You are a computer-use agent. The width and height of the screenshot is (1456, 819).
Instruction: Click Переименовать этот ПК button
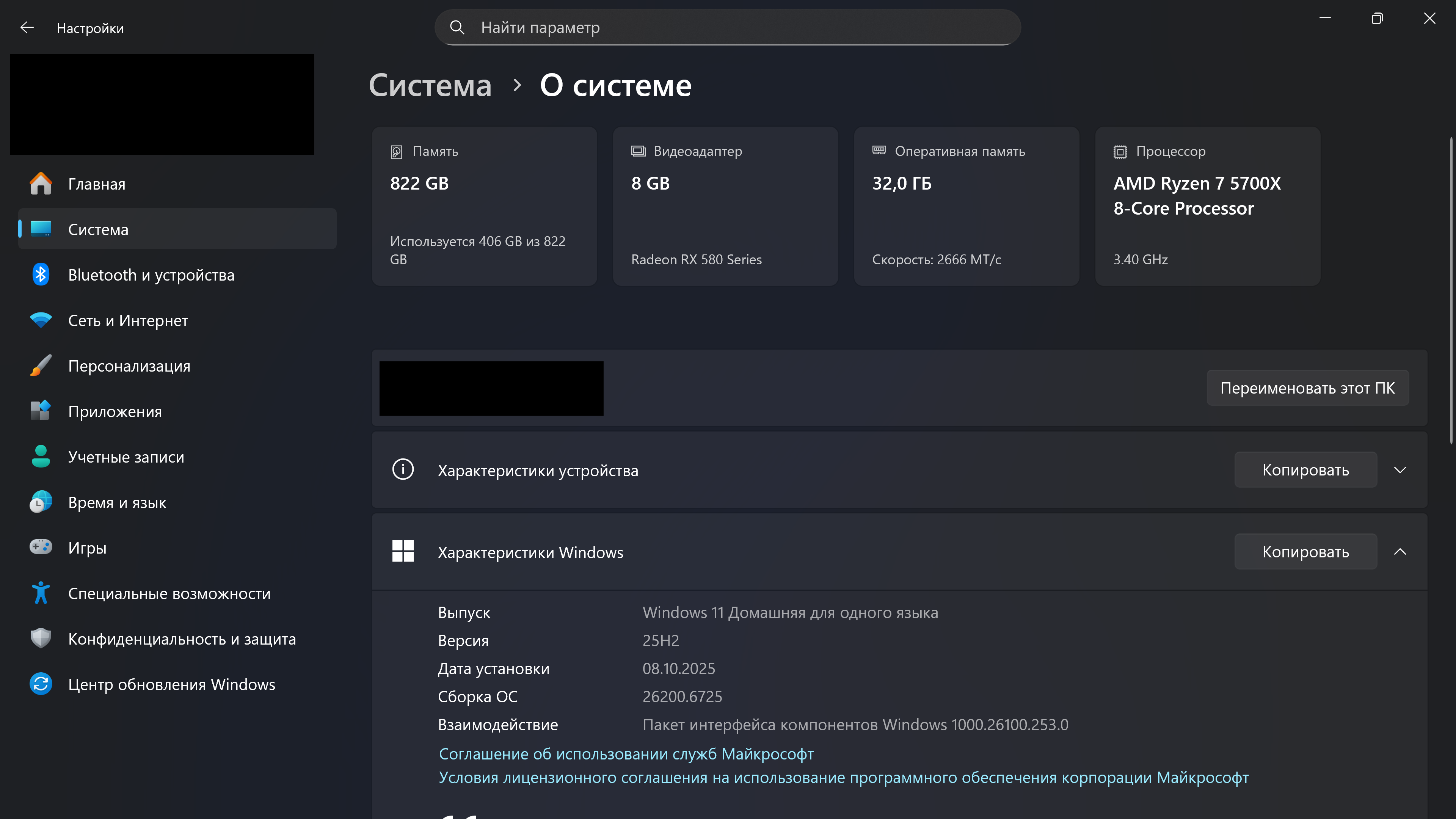pos(1307,388)
